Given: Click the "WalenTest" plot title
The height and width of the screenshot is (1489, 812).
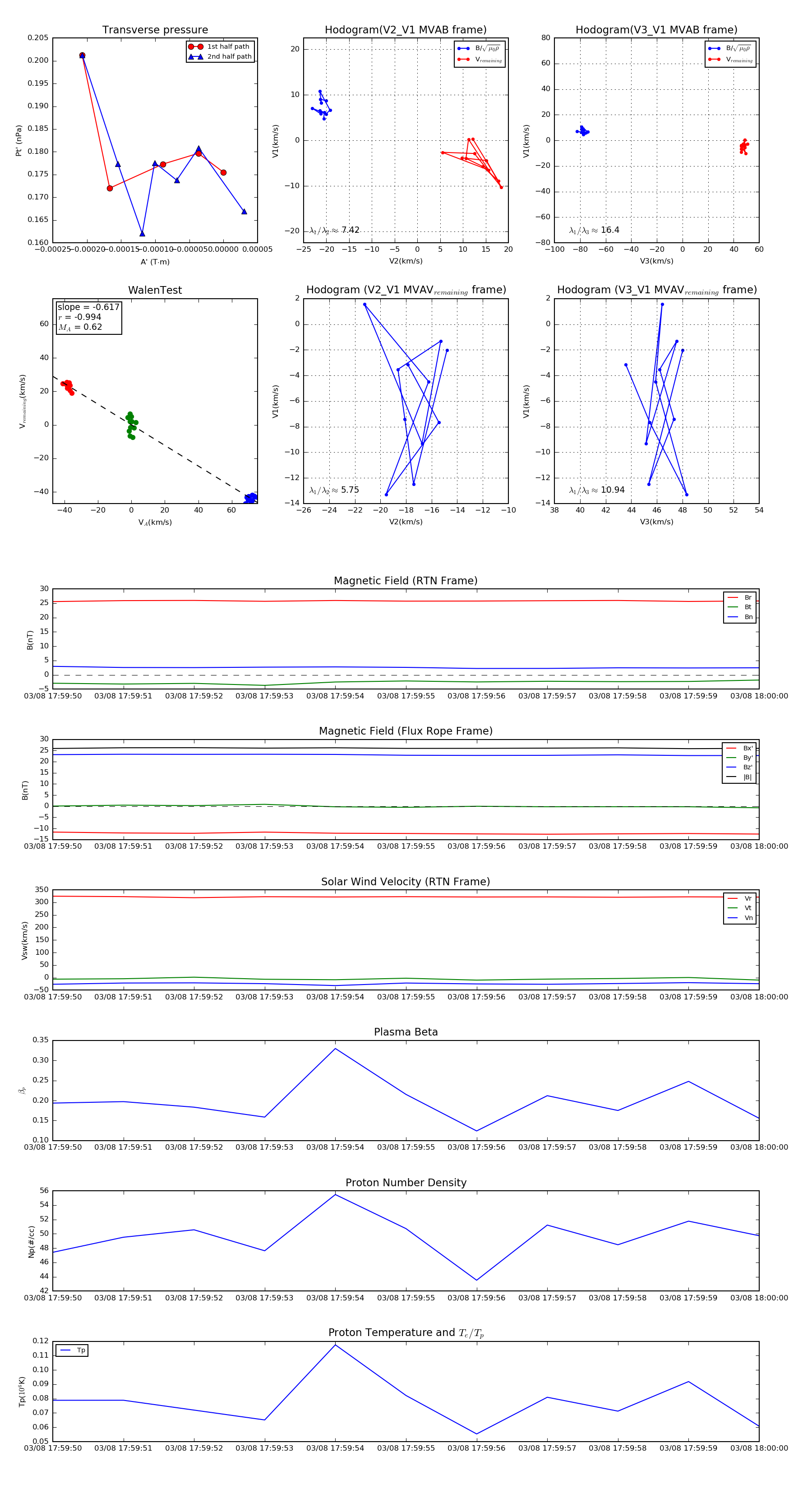Looking at the screenshot, I should click(x=155, y=290).
